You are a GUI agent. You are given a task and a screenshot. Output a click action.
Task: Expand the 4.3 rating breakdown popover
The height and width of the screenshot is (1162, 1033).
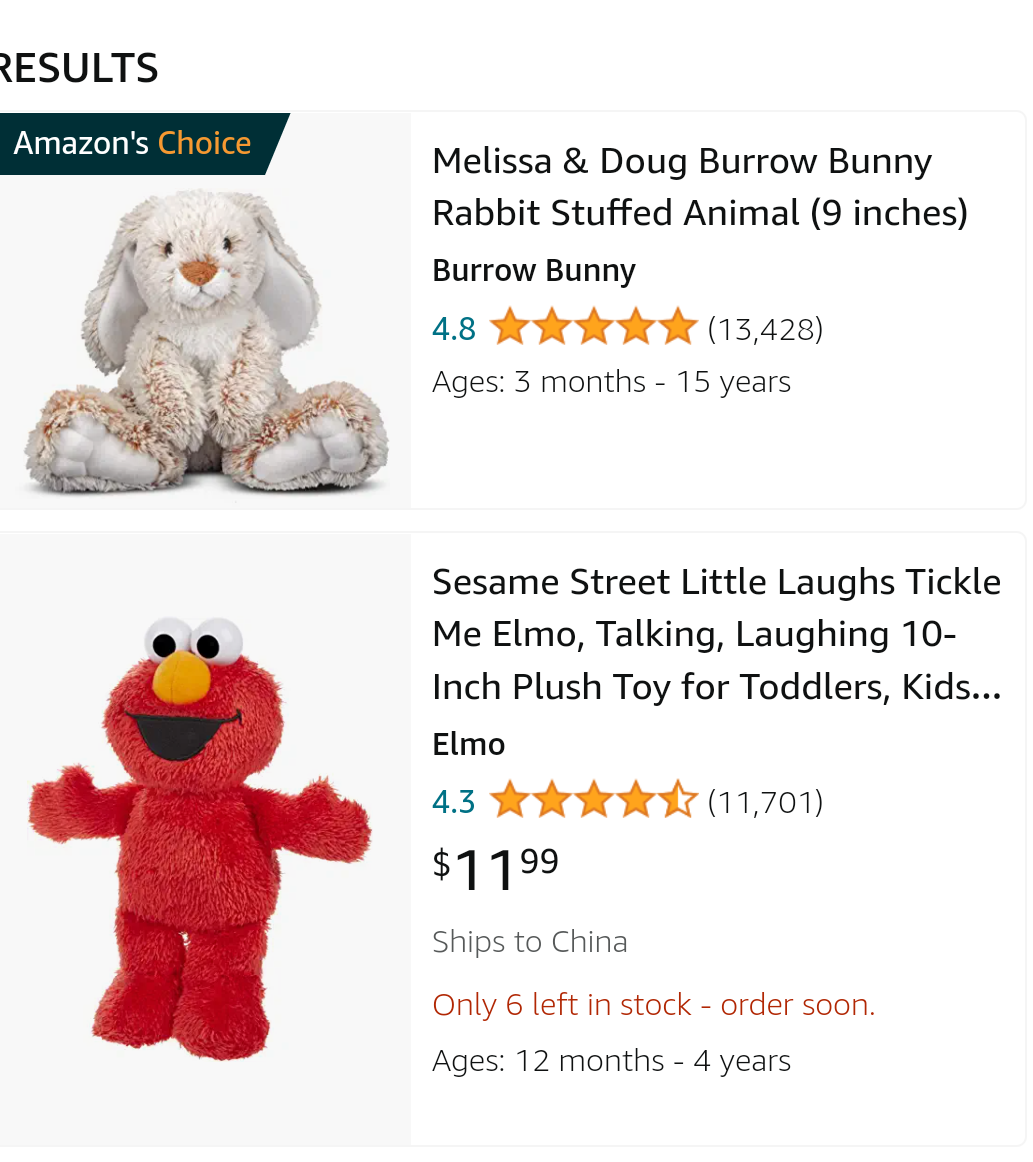(454, 801)
